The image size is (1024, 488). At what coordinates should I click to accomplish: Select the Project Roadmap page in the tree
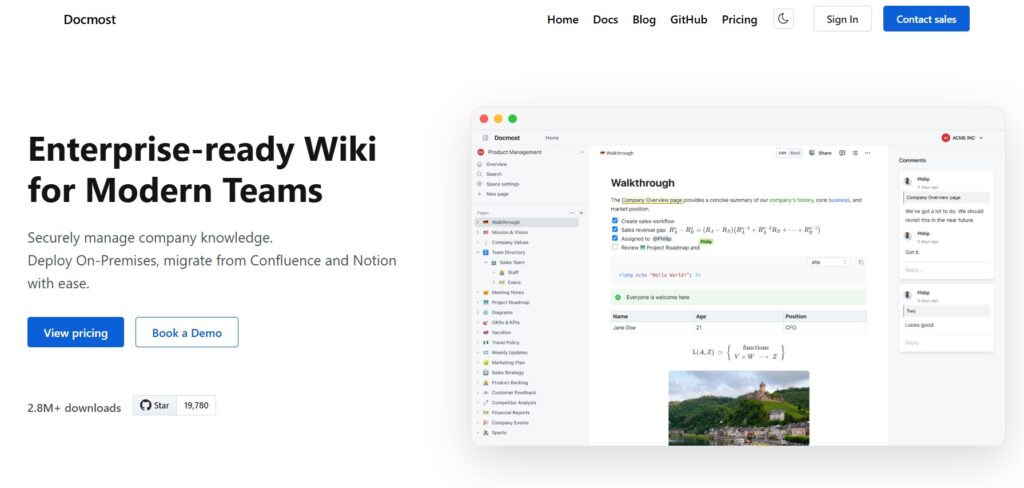[510, 302]
